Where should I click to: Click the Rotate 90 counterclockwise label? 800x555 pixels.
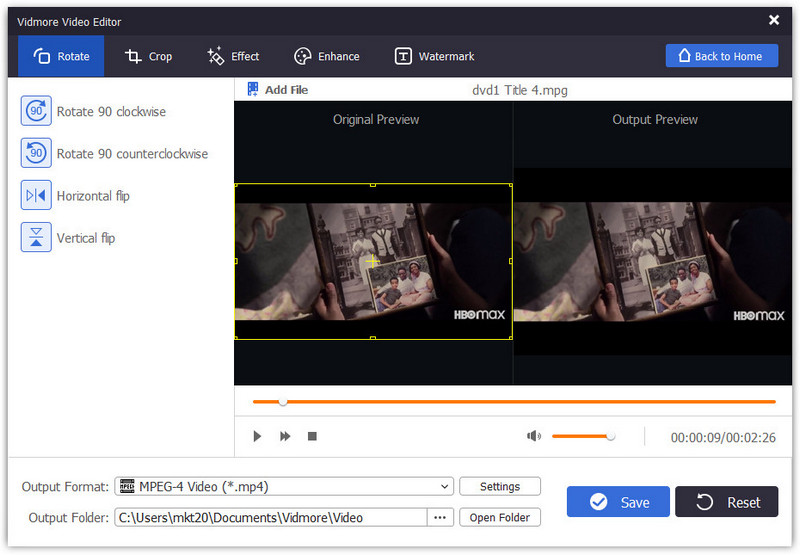pyautogui.click(x=133, y=154)
